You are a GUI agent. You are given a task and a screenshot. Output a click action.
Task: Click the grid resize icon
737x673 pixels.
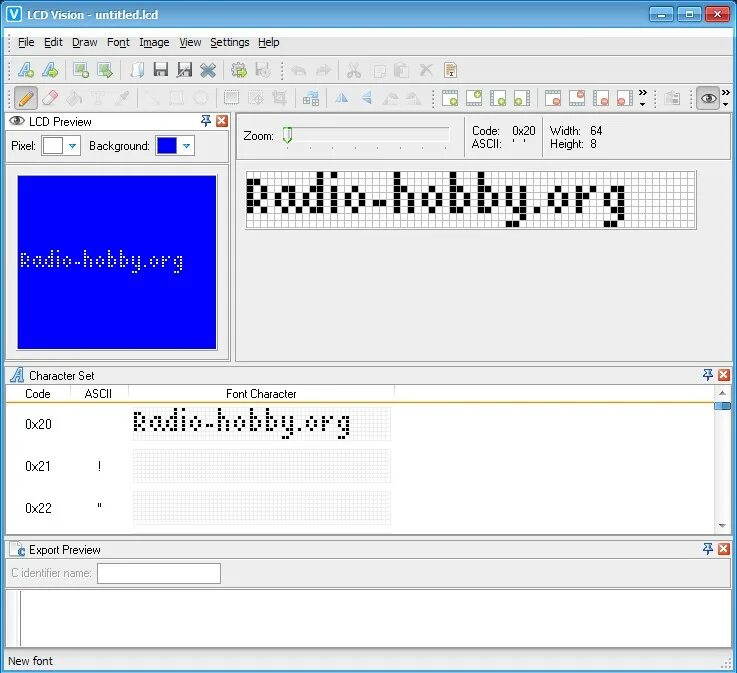pos(311,98)
